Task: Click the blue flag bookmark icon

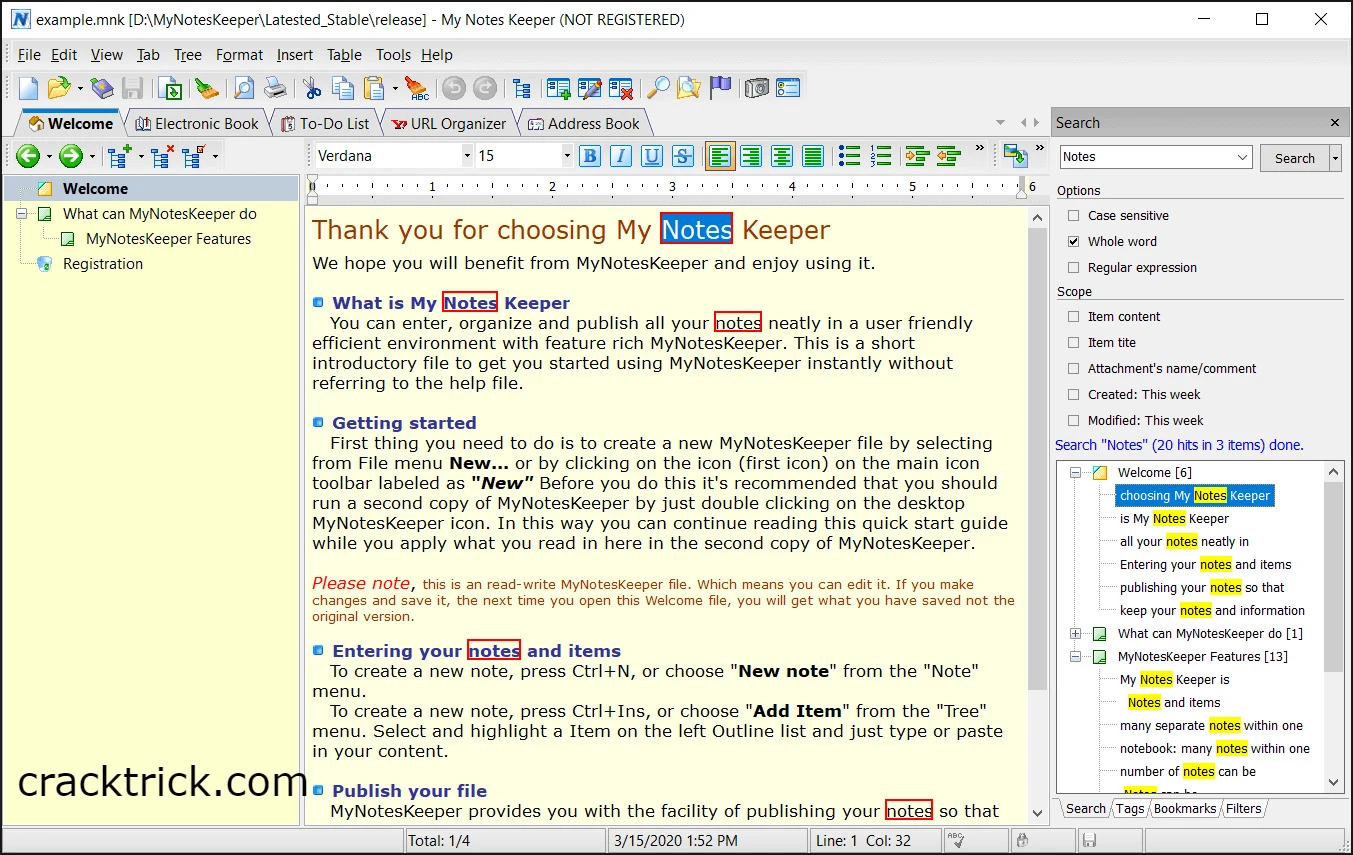Action: tap(720, 88)
